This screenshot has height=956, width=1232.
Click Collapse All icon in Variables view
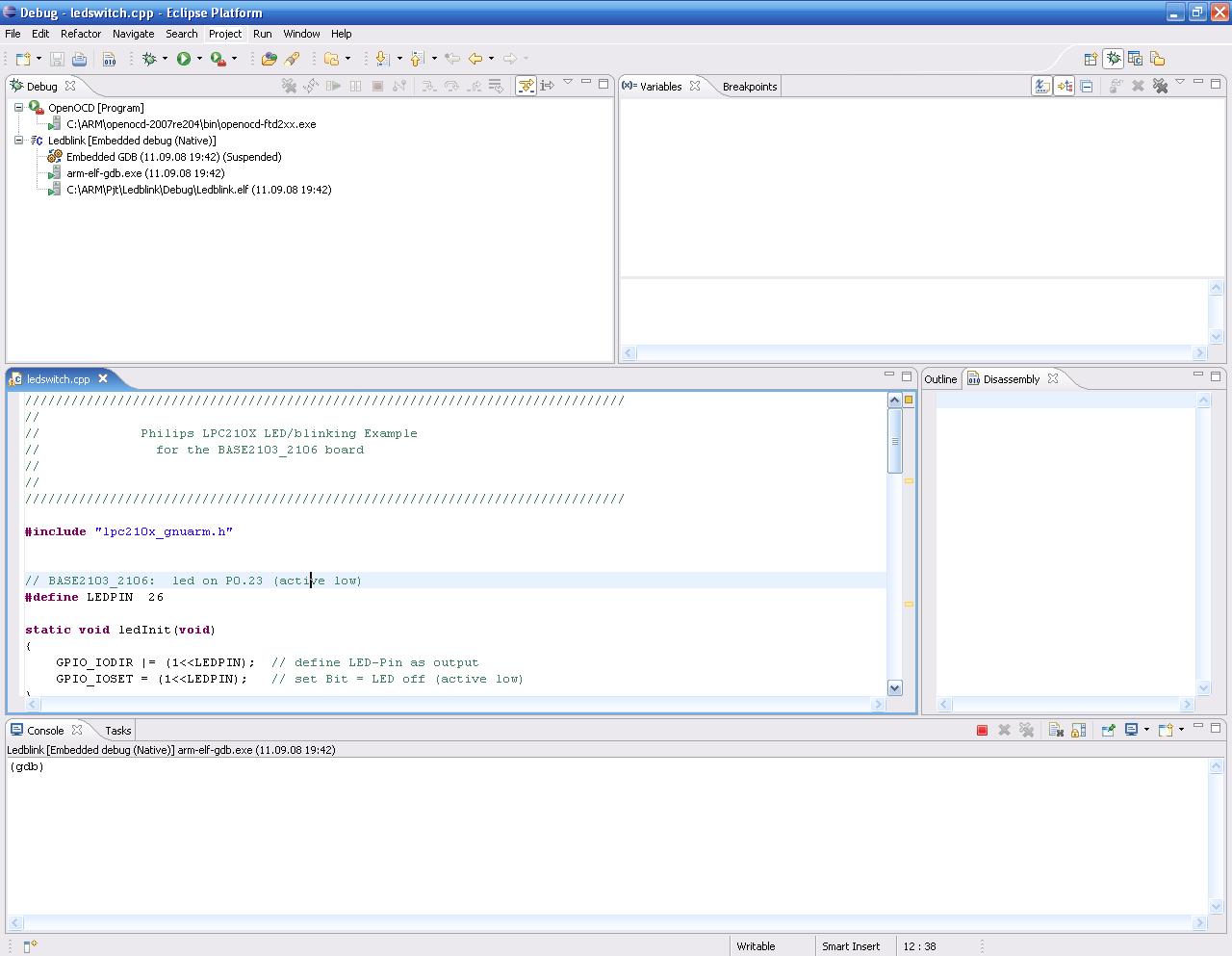click(1087, 87)
